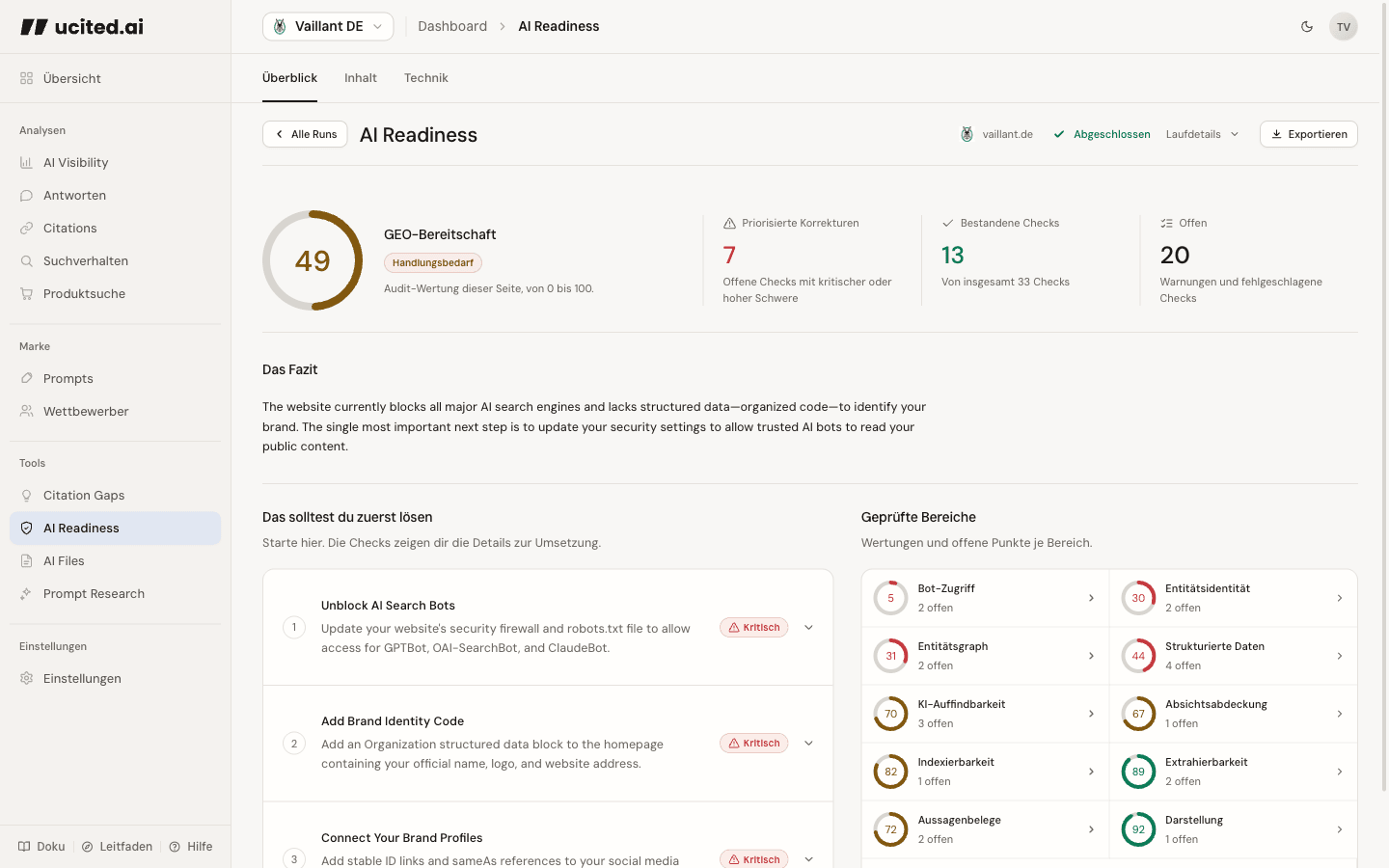The width and height of the screenshot is (1389, 868).
Task: Open the Aussagenbelege area row
Action: coord(985,829)
